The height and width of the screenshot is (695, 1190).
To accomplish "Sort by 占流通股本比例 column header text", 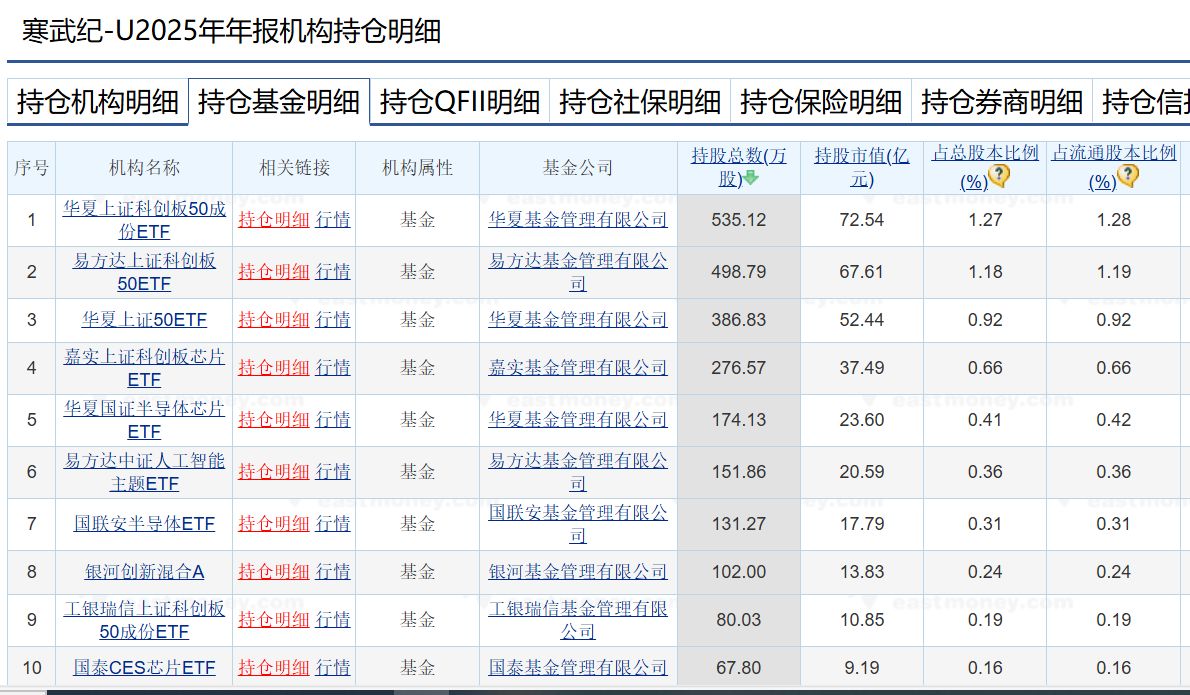I will 1114,154.
